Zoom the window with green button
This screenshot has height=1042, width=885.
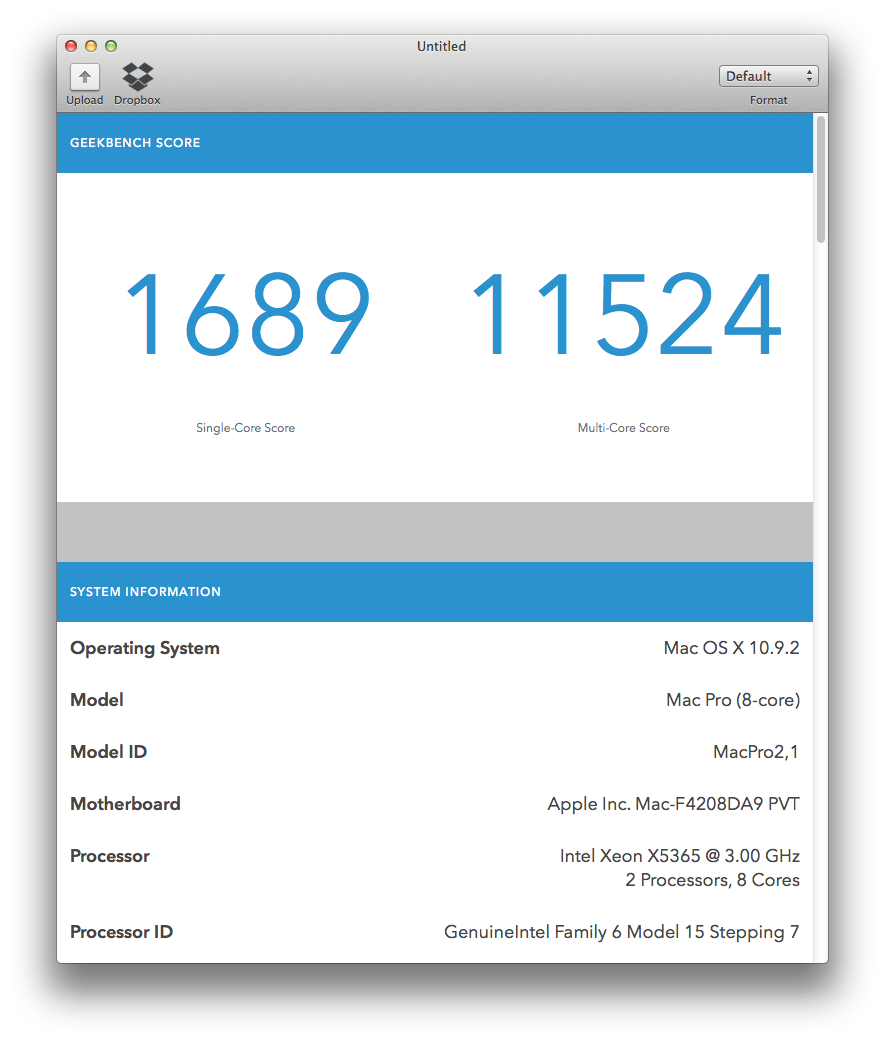pos(111,46)
